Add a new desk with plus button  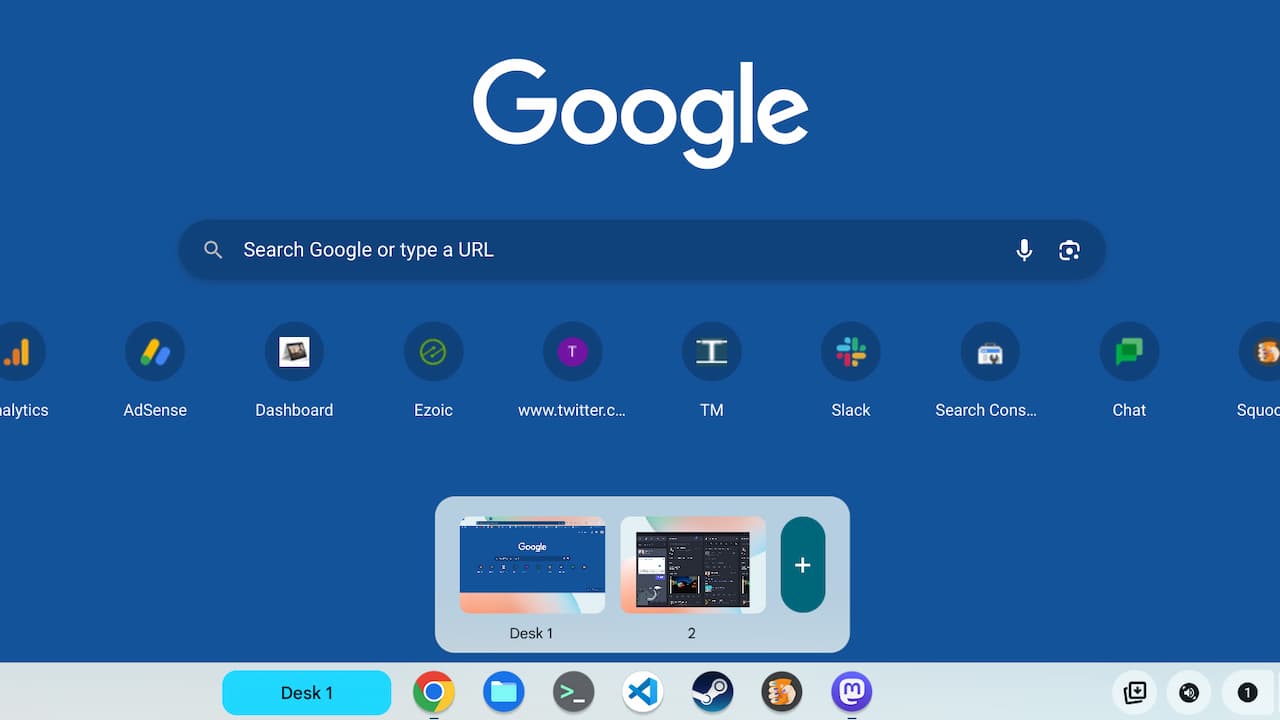802,565
